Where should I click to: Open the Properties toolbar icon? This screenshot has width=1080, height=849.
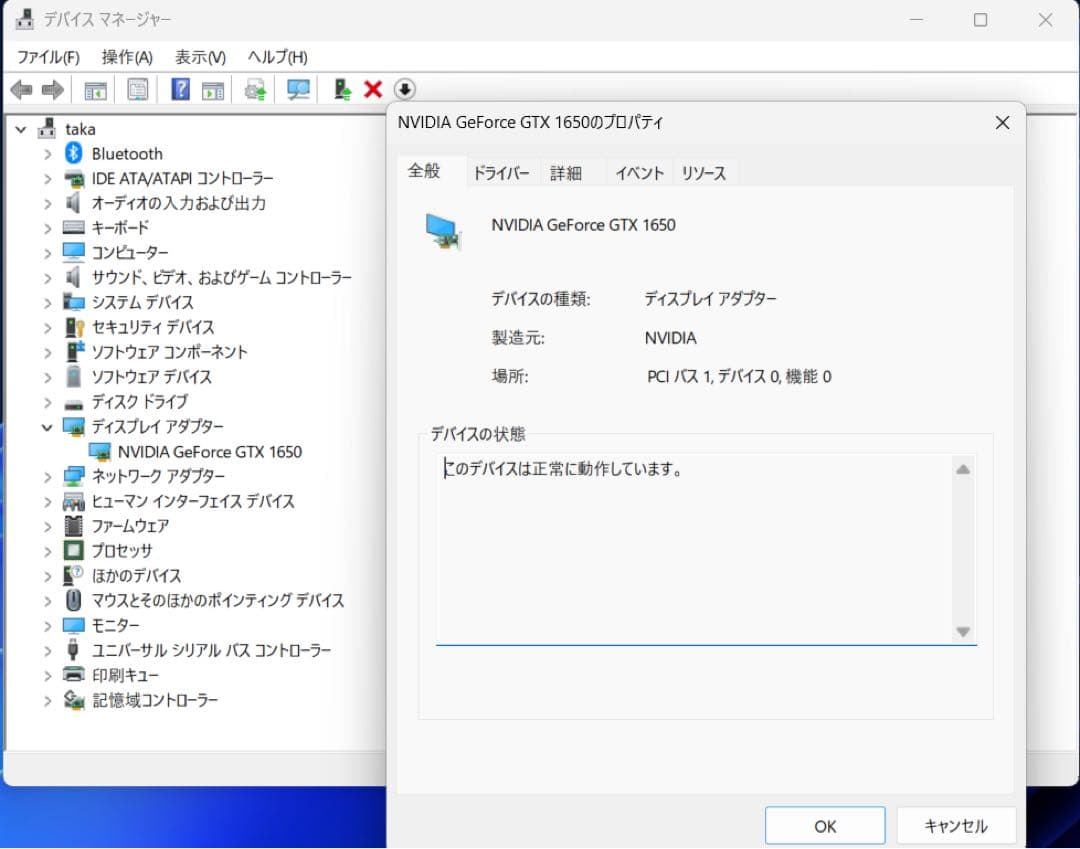point(137,89)
